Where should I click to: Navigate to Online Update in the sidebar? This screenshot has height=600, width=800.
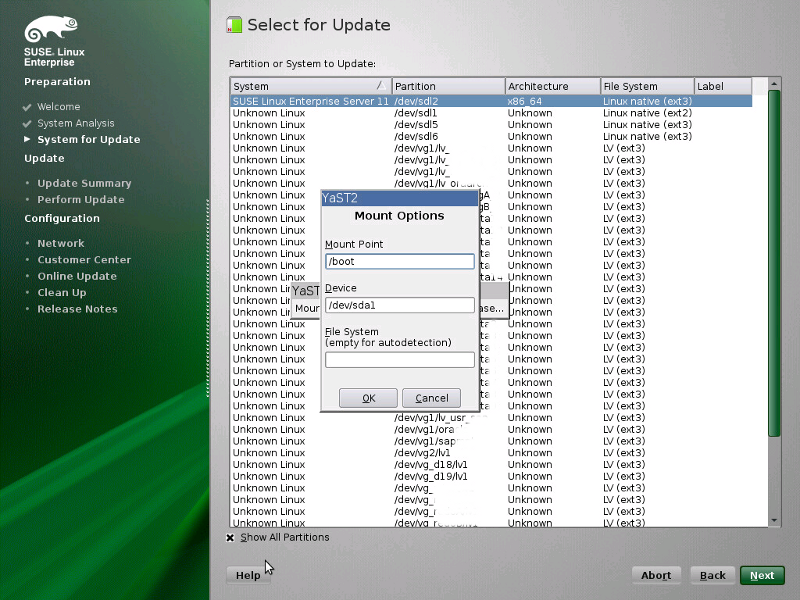(75, 276)
